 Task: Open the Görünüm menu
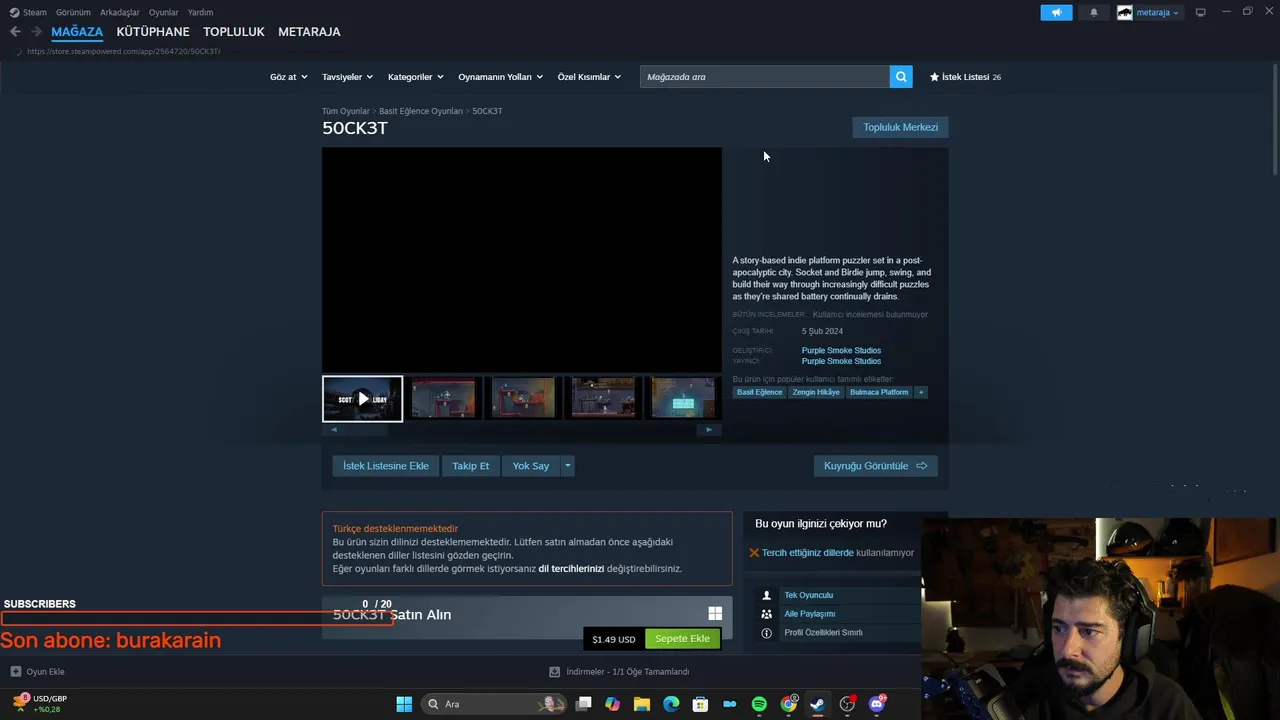point(73,12)
